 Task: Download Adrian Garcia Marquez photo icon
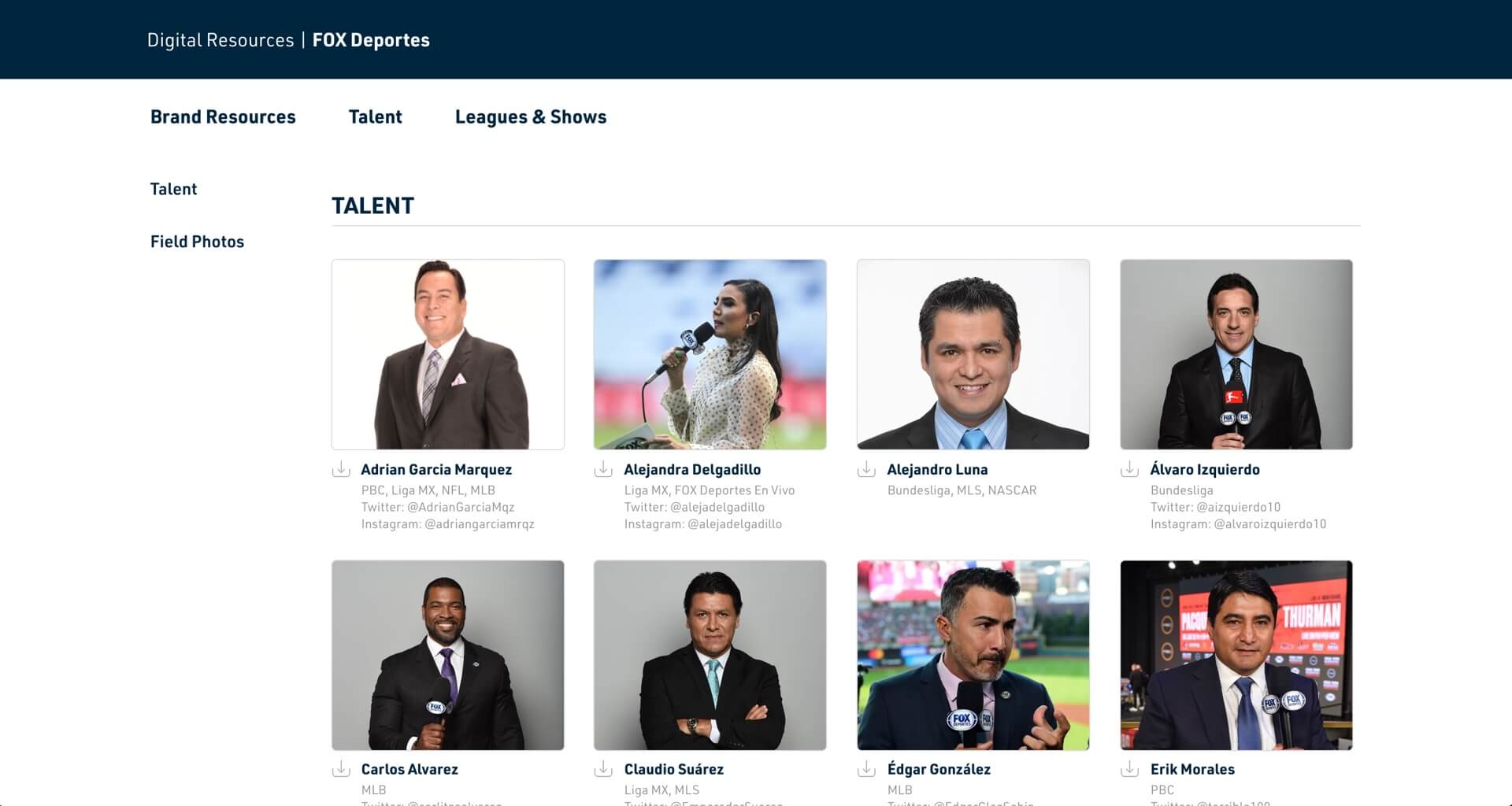tap(341, 469)
